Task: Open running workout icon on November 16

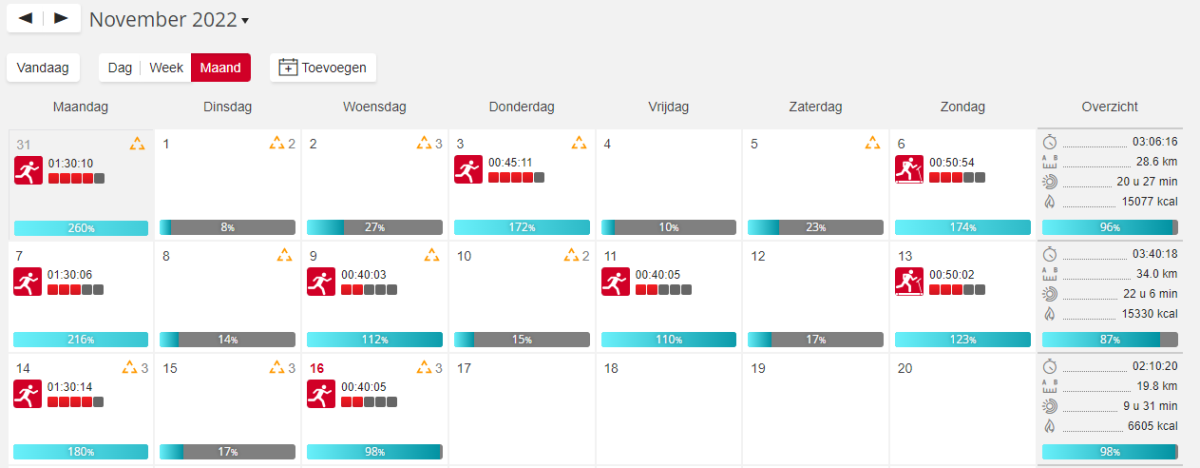Action: pyautogui.click(x=322, y=394)
